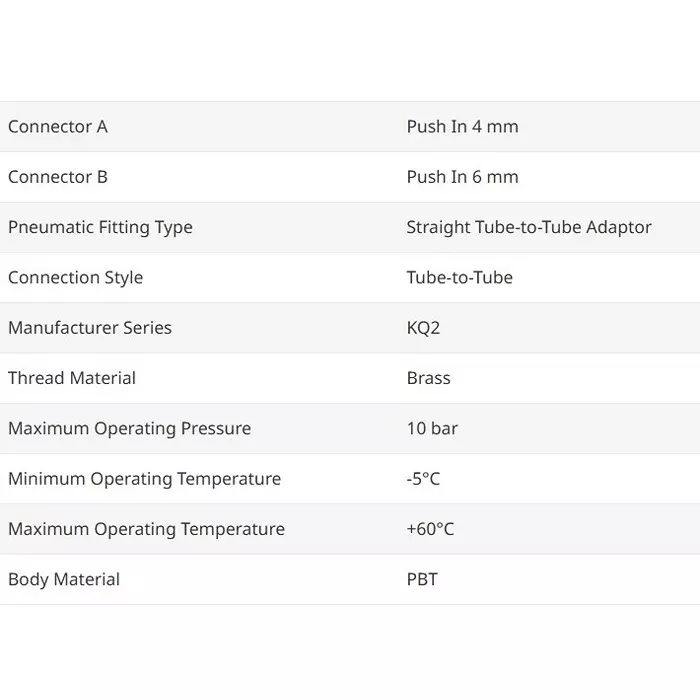Viewport: 700px width, 700px height.
Task: Select the "Push In 4 mm" value
Action: coord(462,127)
